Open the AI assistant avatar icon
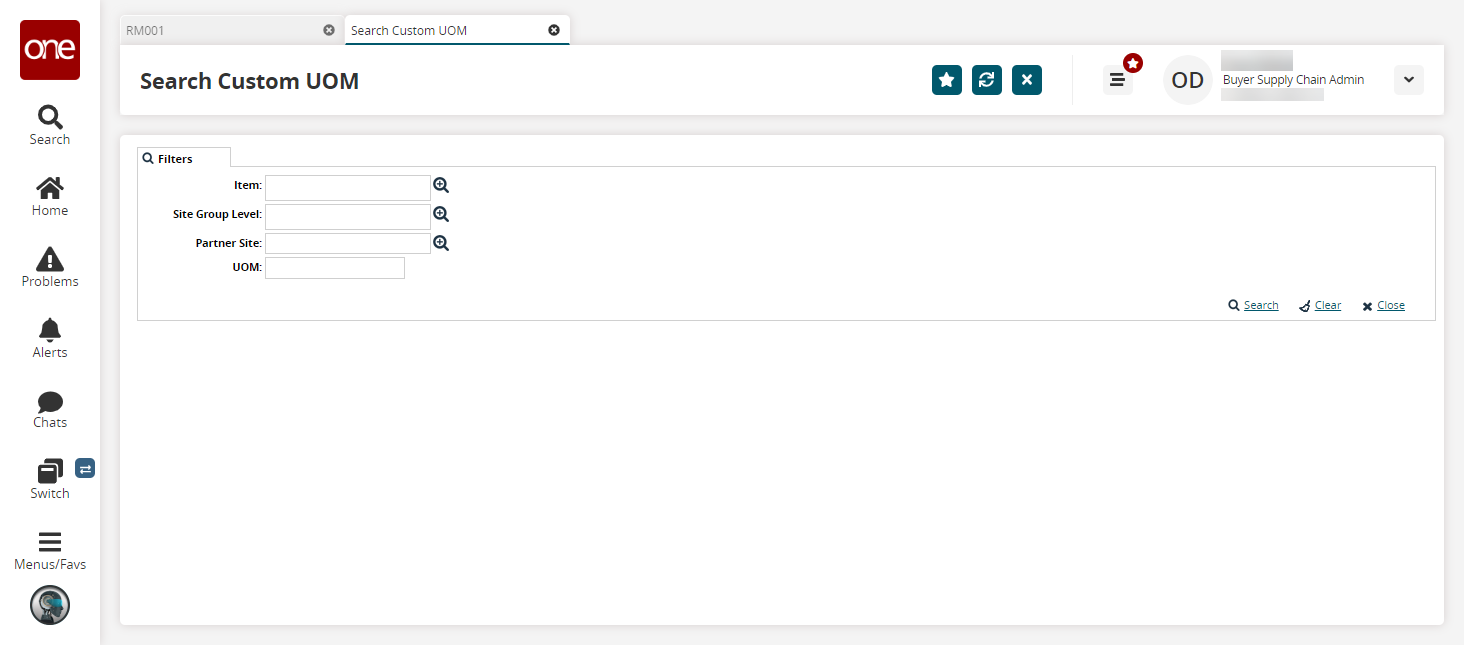 point(50,605)
